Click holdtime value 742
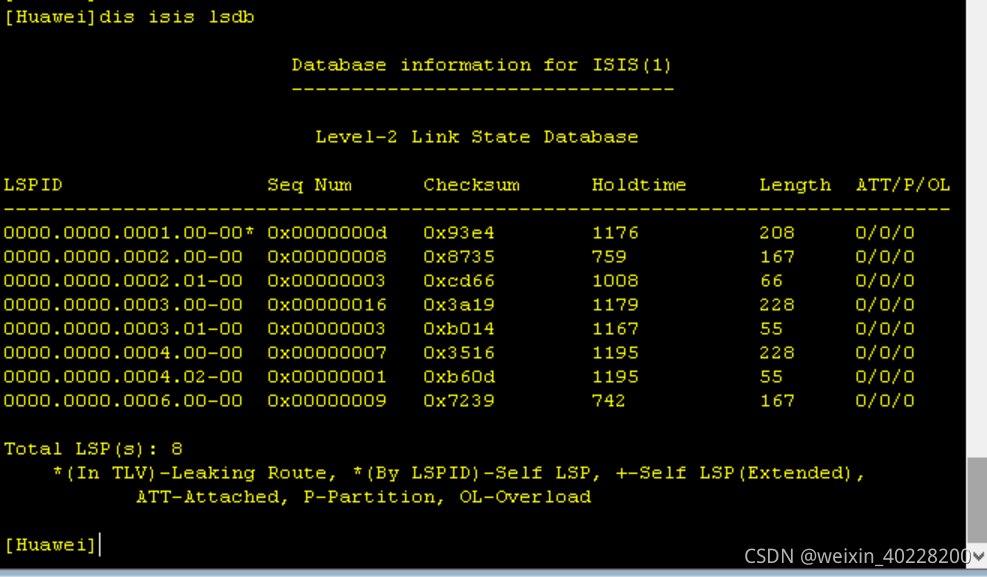 (x=609, y=401)
